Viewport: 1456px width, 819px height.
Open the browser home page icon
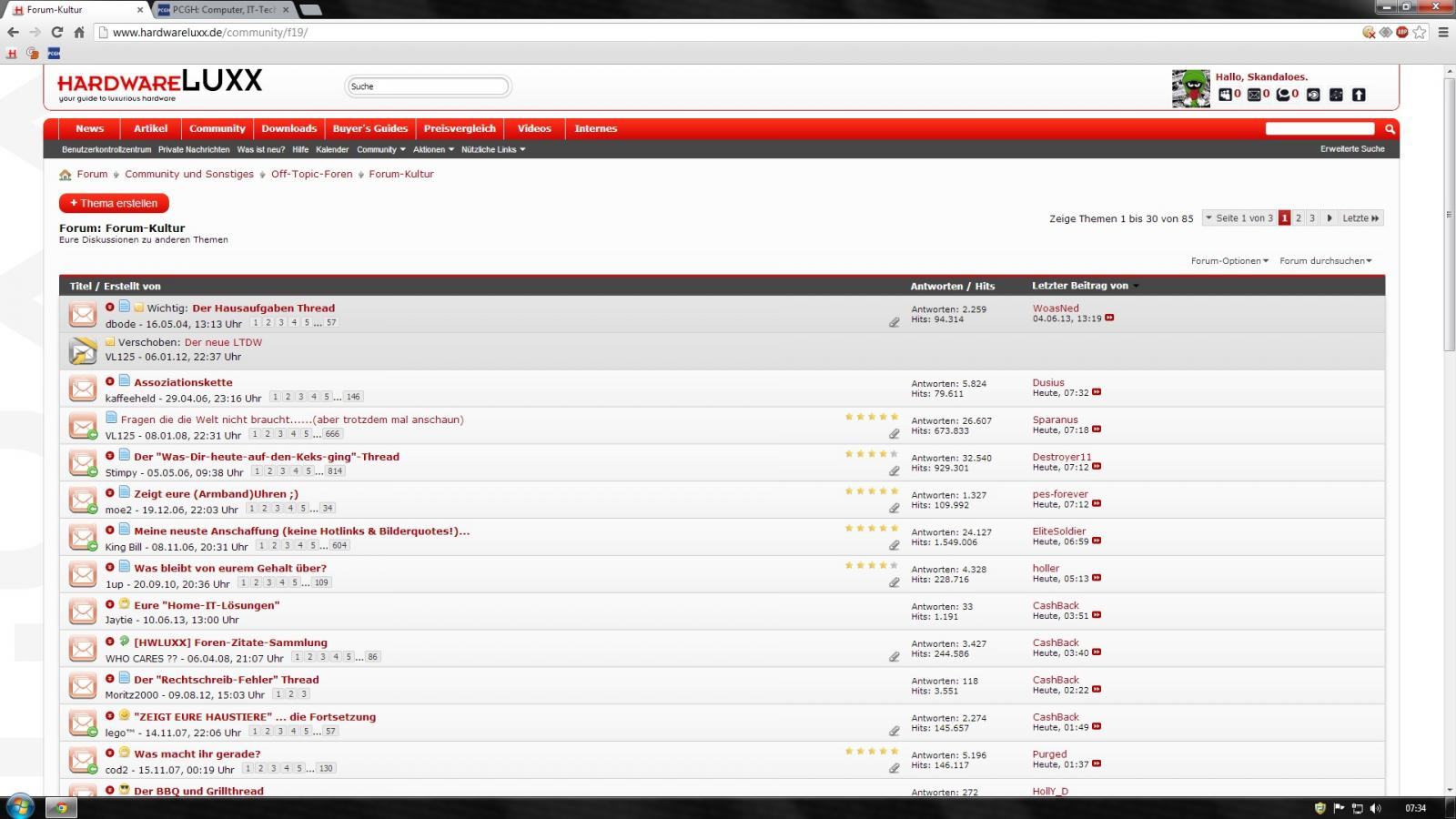[79, 32]
